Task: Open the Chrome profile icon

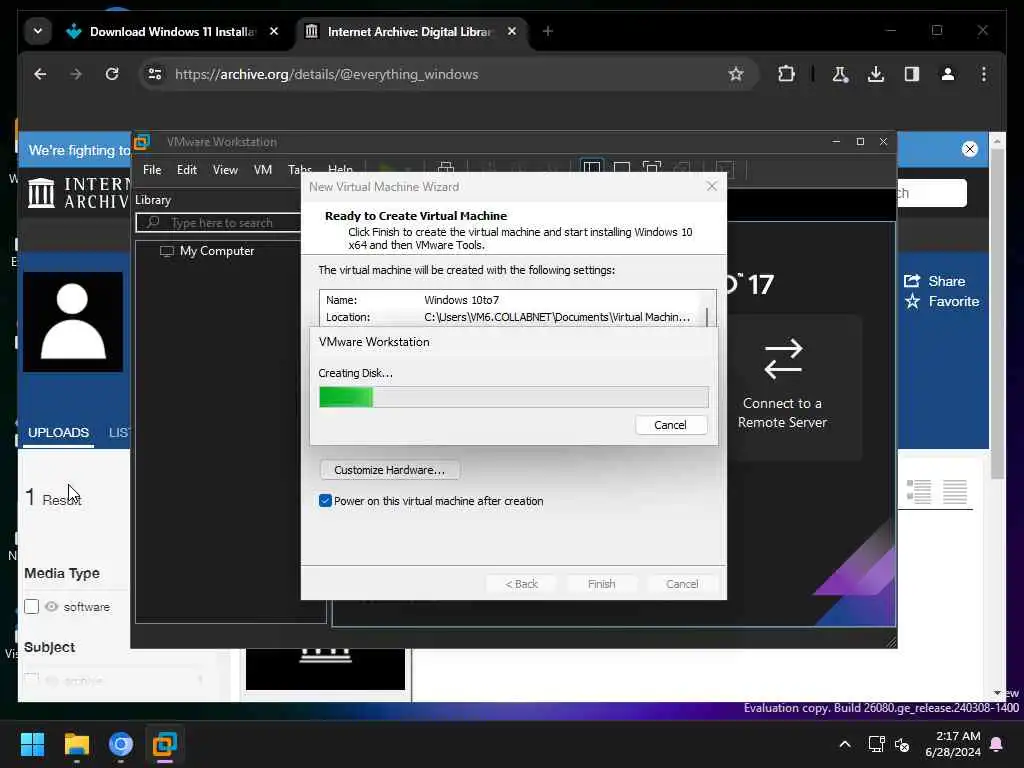Action: point(948,74)
